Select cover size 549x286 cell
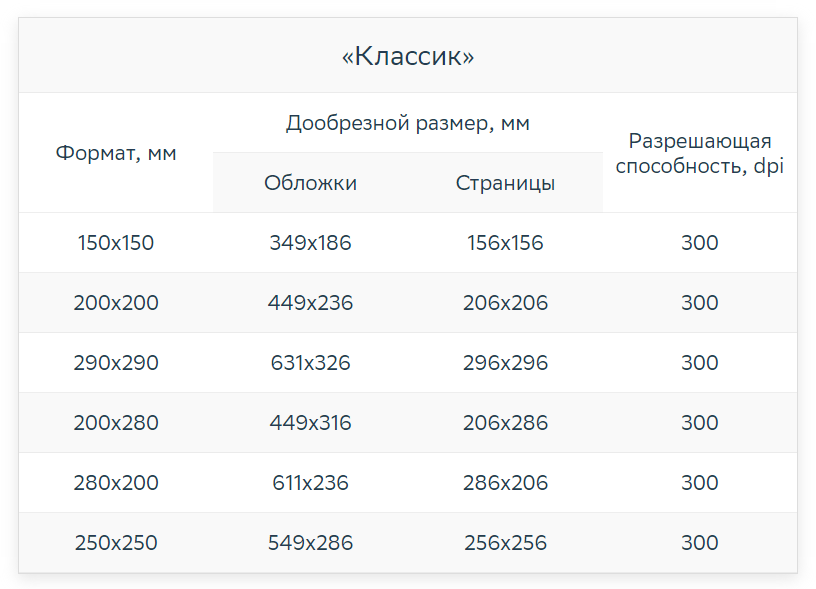 tap(310, 543)
